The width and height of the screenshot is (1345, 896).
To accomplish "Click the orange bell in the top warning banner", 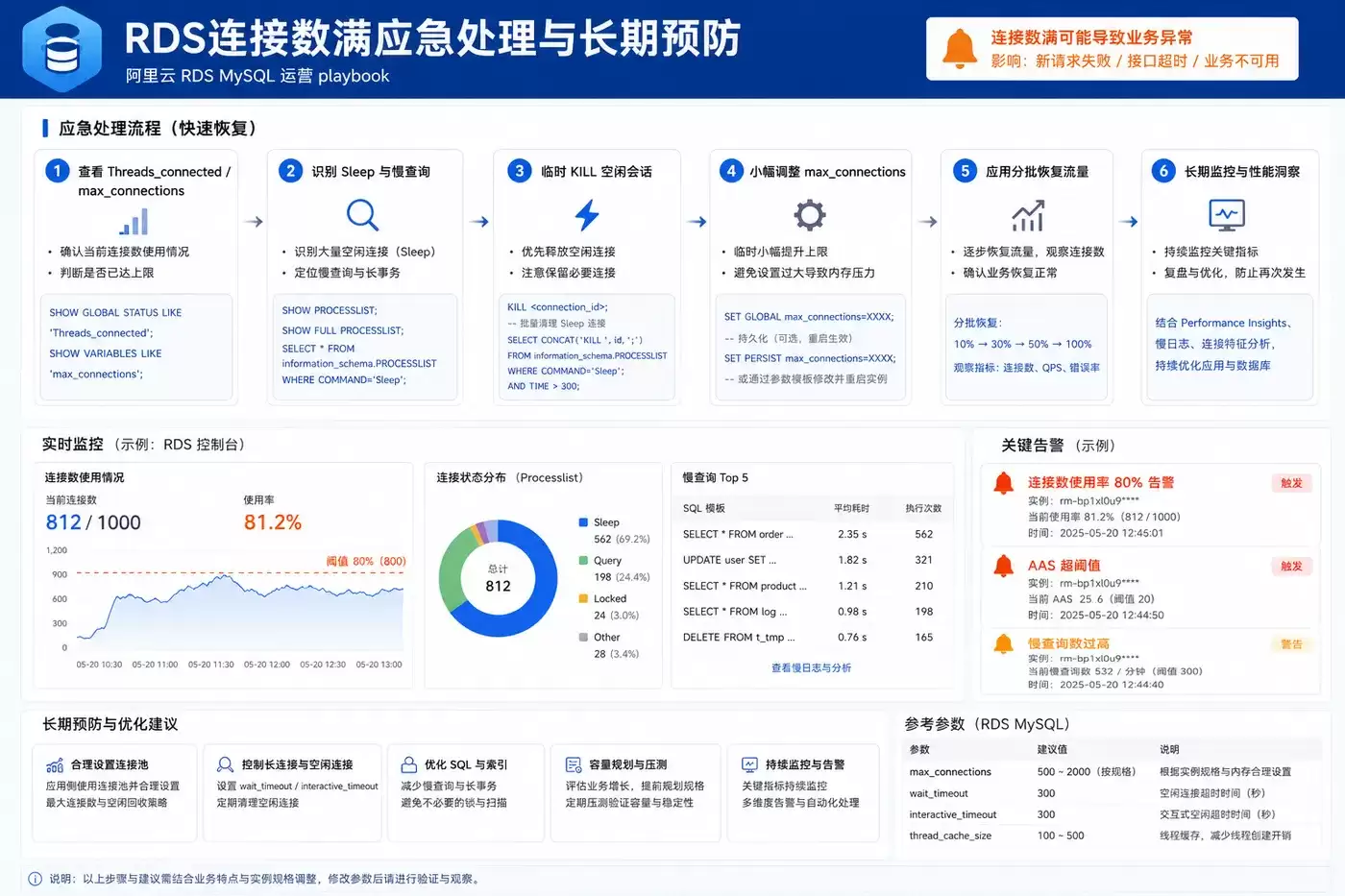I will point(958,49).
